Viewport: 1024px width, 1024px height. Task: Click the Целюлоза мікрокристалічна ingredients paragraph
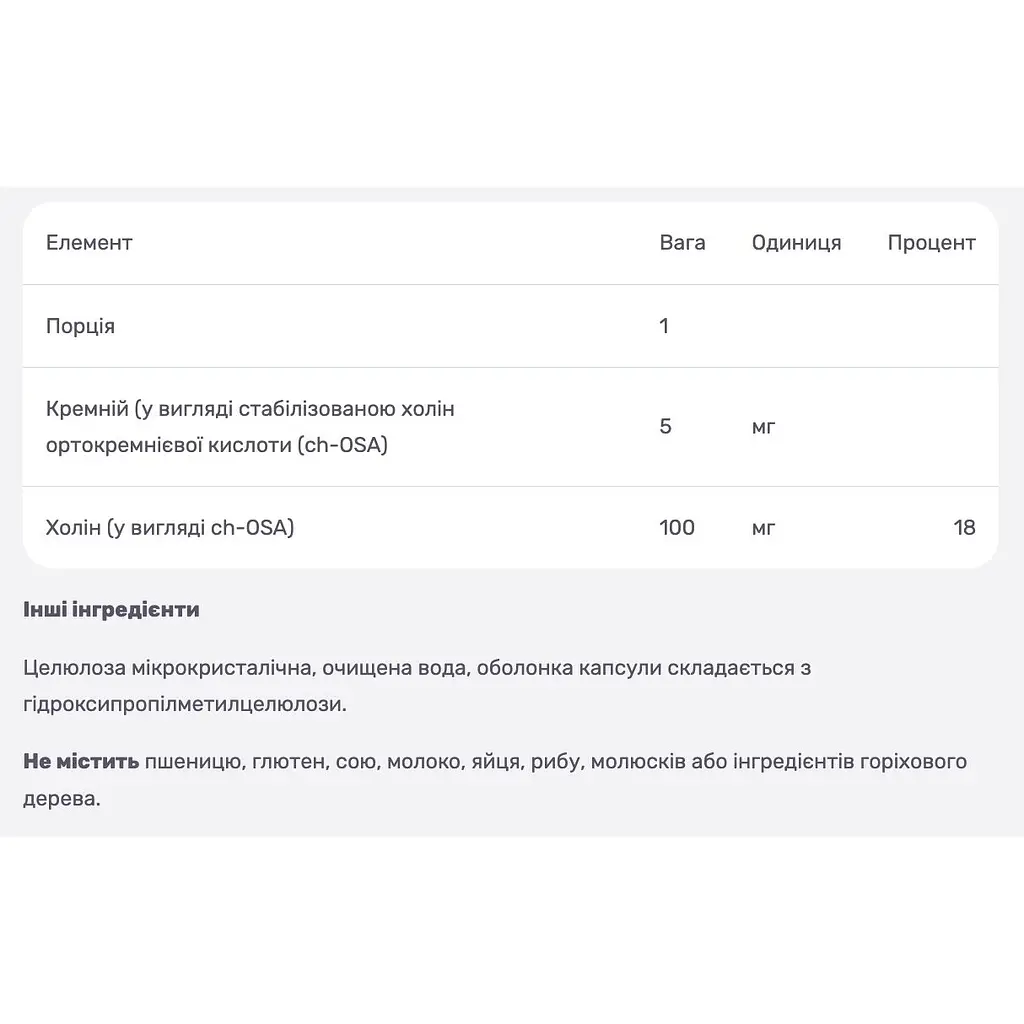(x=417, y=686)
